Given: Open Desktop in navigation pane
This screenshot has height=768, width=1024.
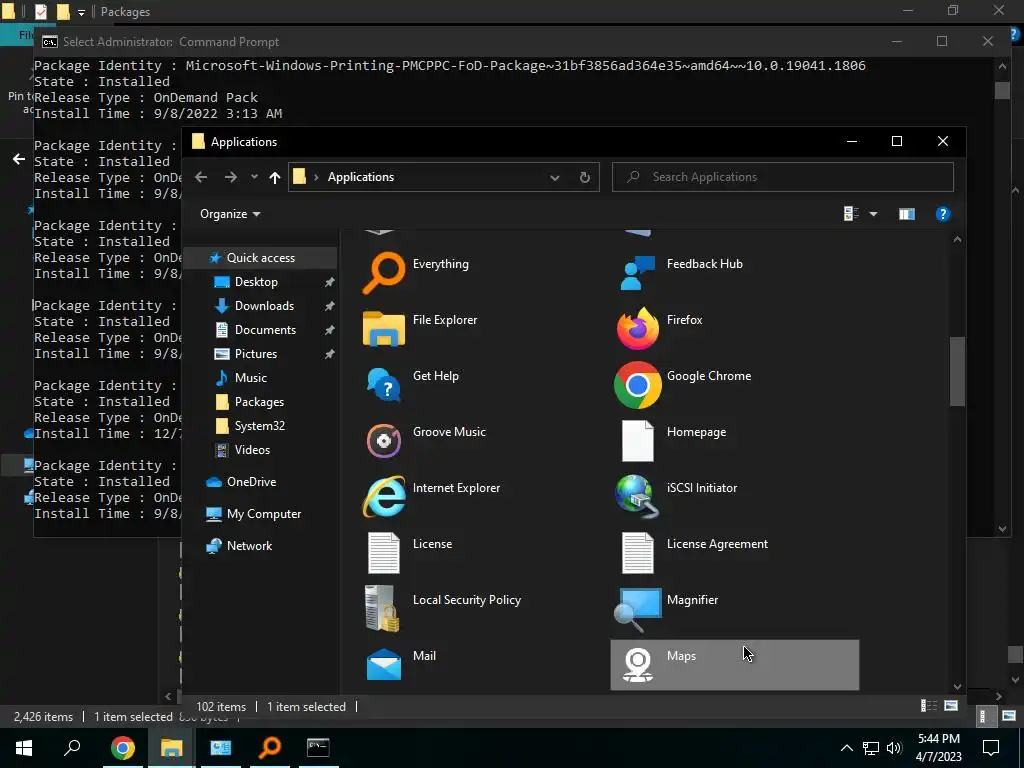Looking at the screenshot, I should [x=256, y=282].
